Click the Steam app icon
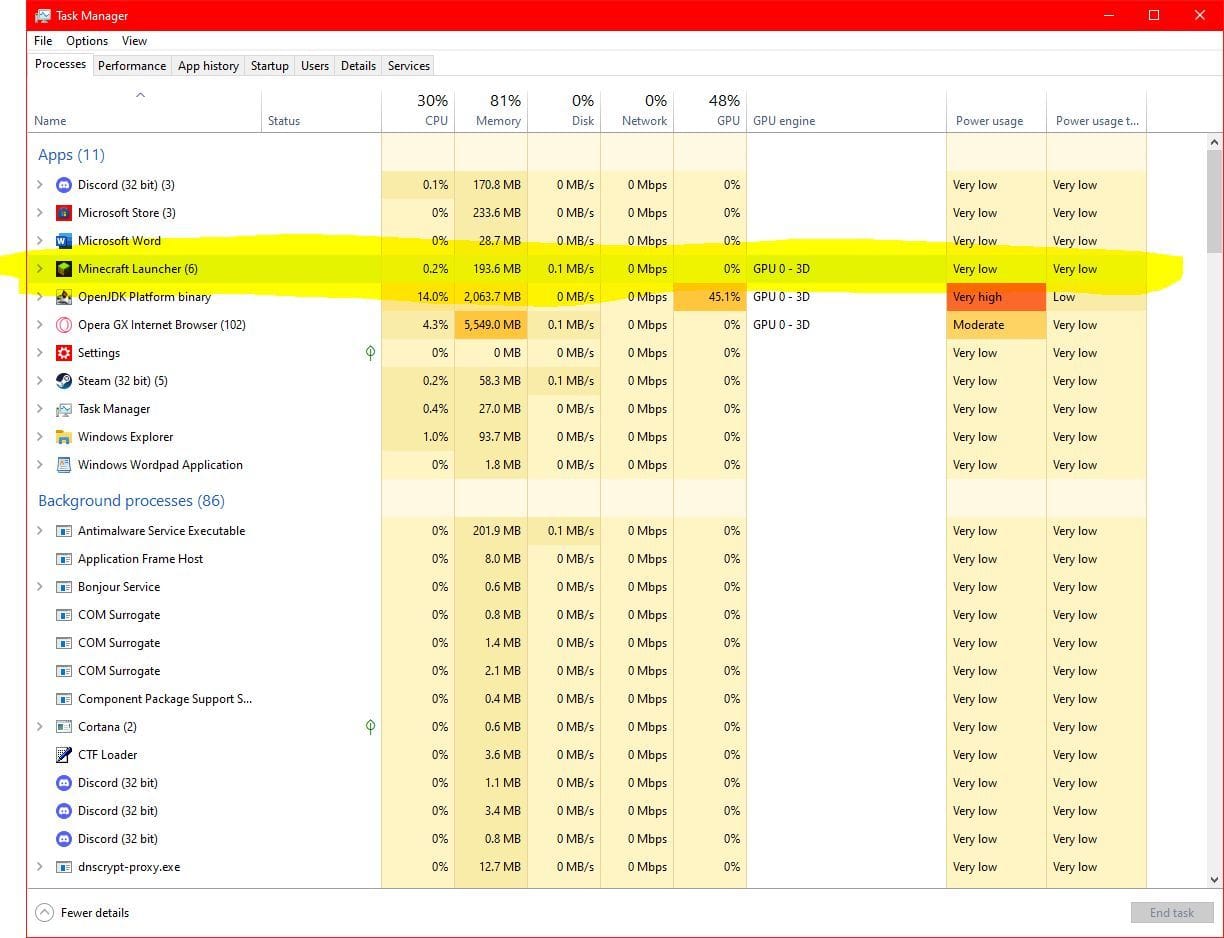This screenshot has height=938, width=1224. tap(63, 381)
